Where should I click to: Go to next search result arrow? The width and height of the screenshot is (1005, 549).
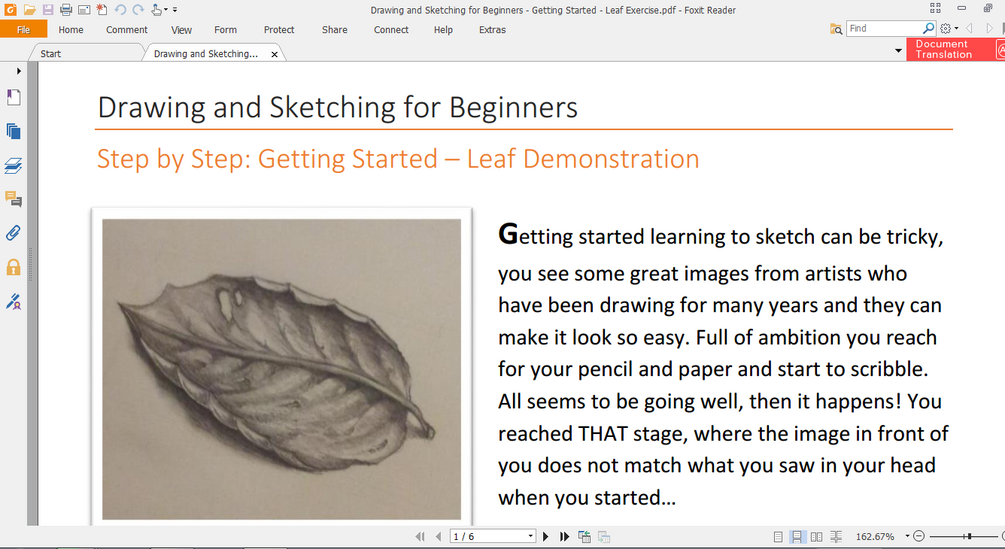click(x=990, y=28)
